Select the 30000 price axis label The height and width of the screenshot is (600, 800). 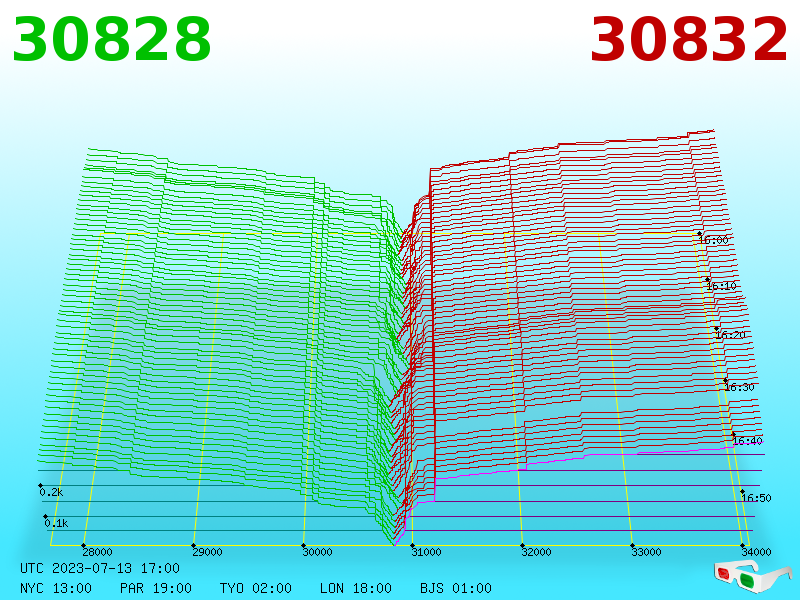click(317, 552)
